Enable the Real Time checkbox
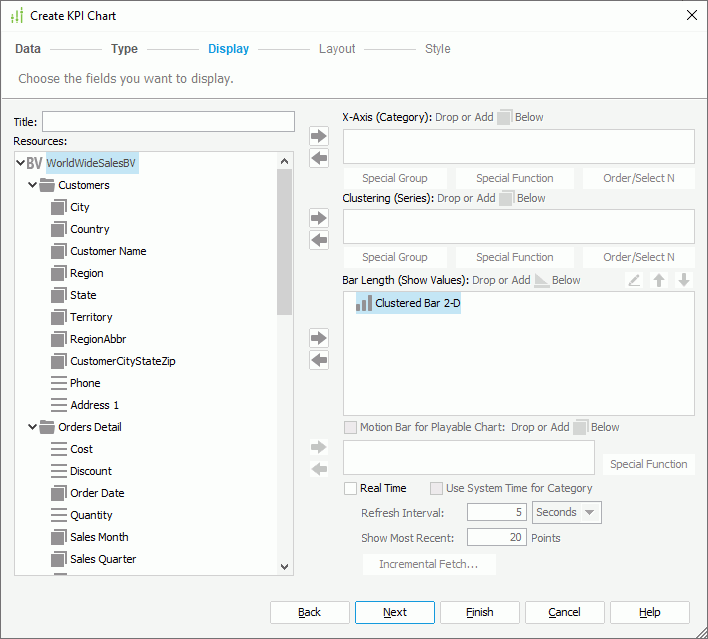 [350, 488]
